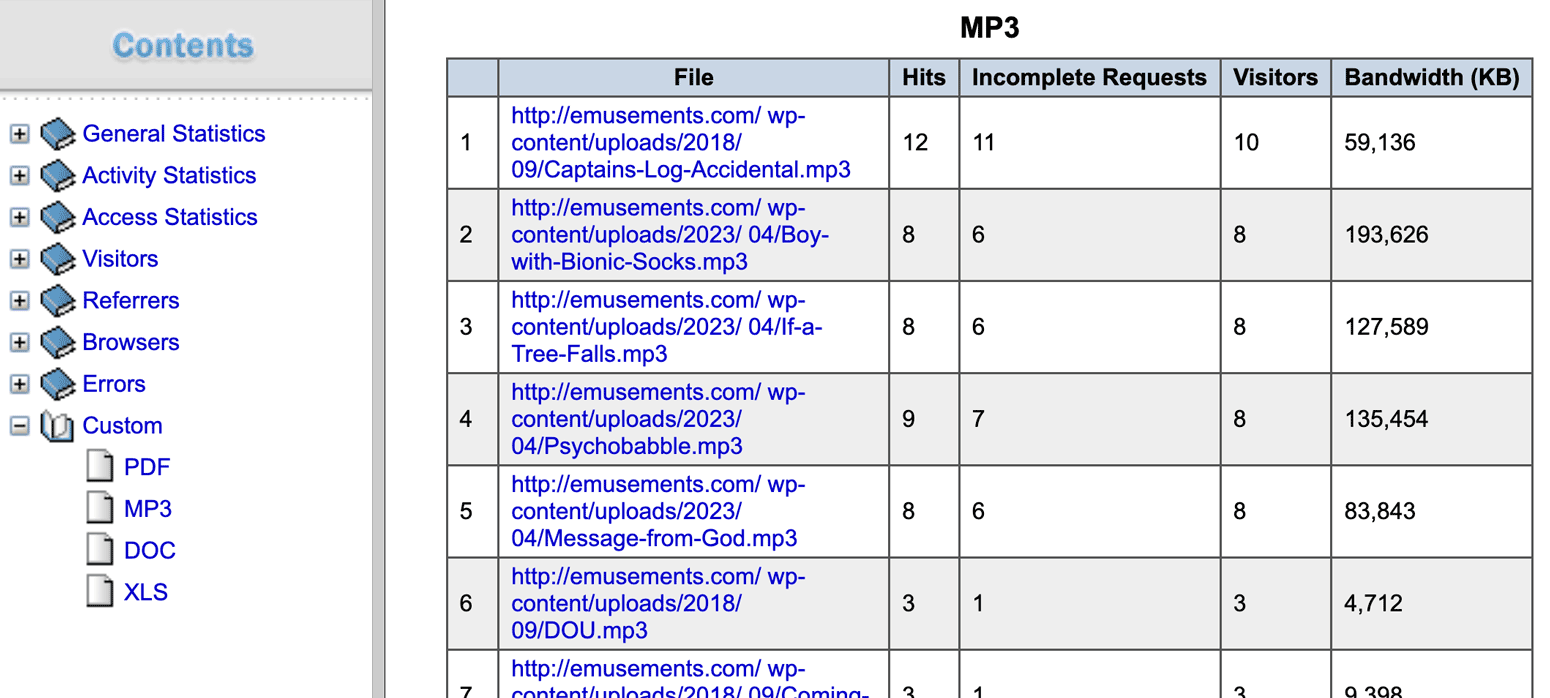Open the MP3 custom report
1550x698 pixels.
148,509
